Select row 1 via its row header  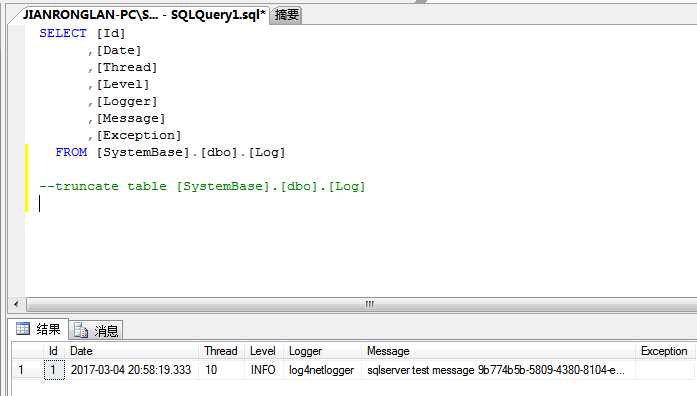[x=27, y=370]
